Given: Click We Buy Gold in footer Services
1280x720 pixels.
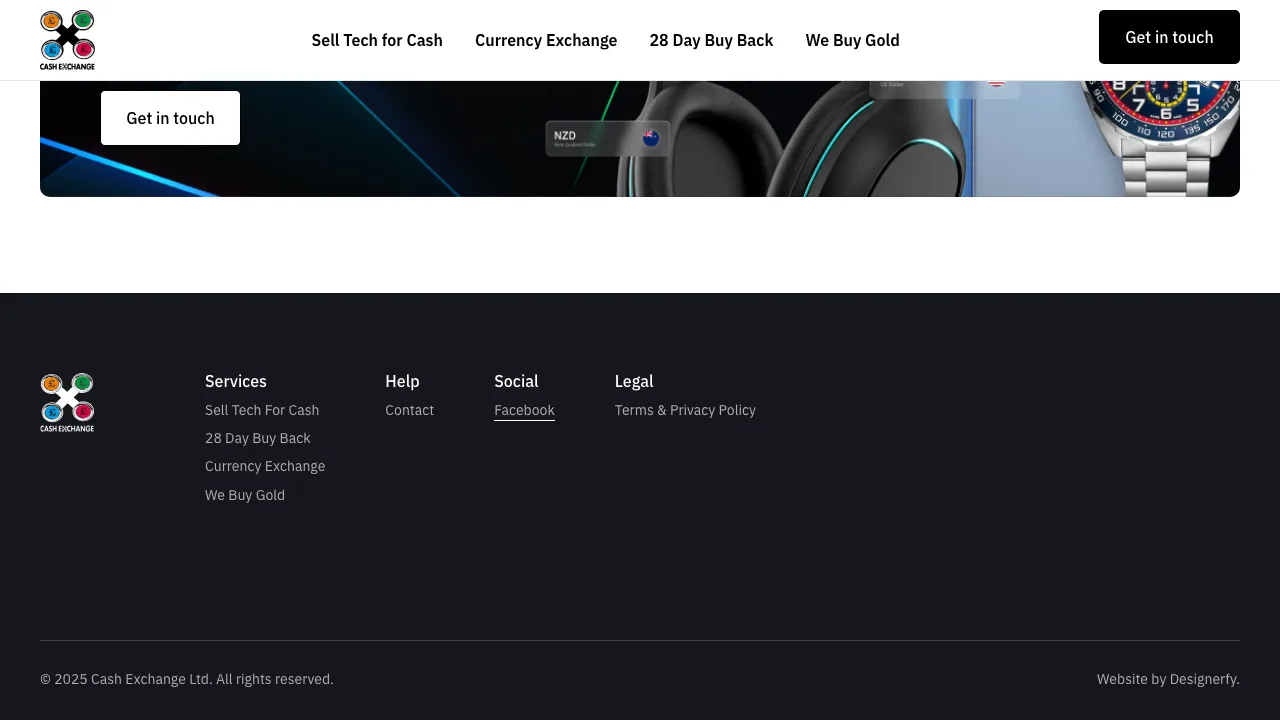Looking at the screenshot, I should 245,495.
